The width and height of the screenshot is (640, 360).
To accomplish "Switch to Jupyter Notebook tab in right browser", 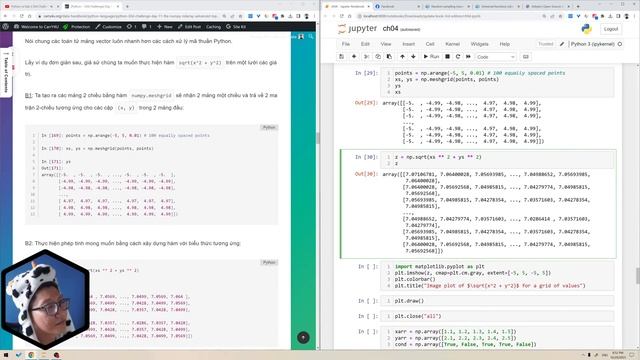I will tap(347, 7).
